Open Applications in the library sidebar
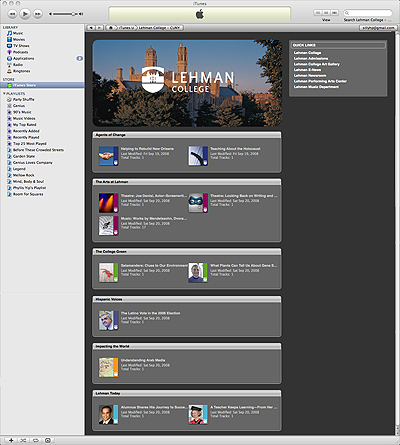 point(23,58)
